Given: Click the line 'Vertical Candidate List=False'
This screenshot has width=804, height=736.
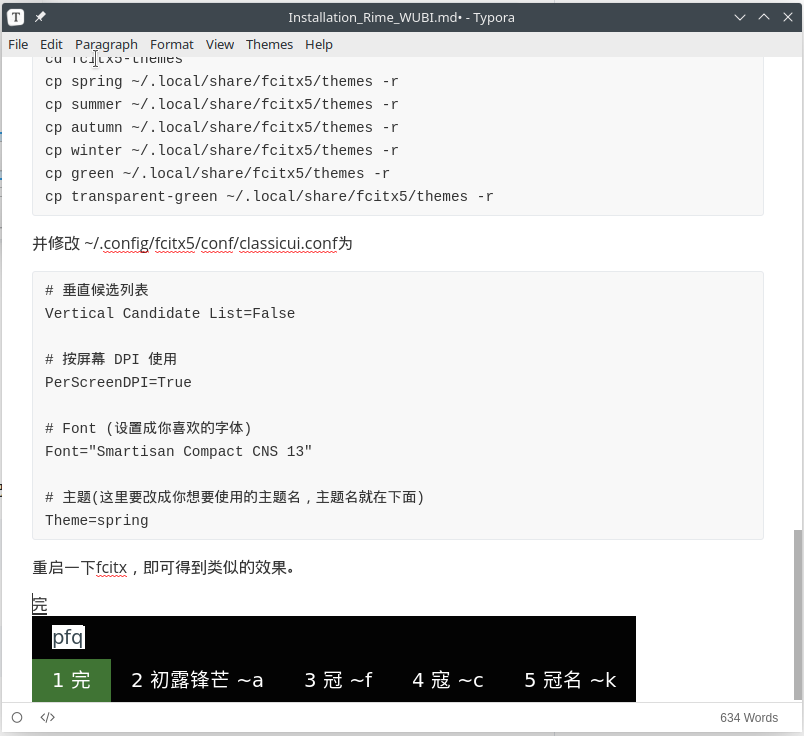Looking at the screenshot, I should [170, 313].
